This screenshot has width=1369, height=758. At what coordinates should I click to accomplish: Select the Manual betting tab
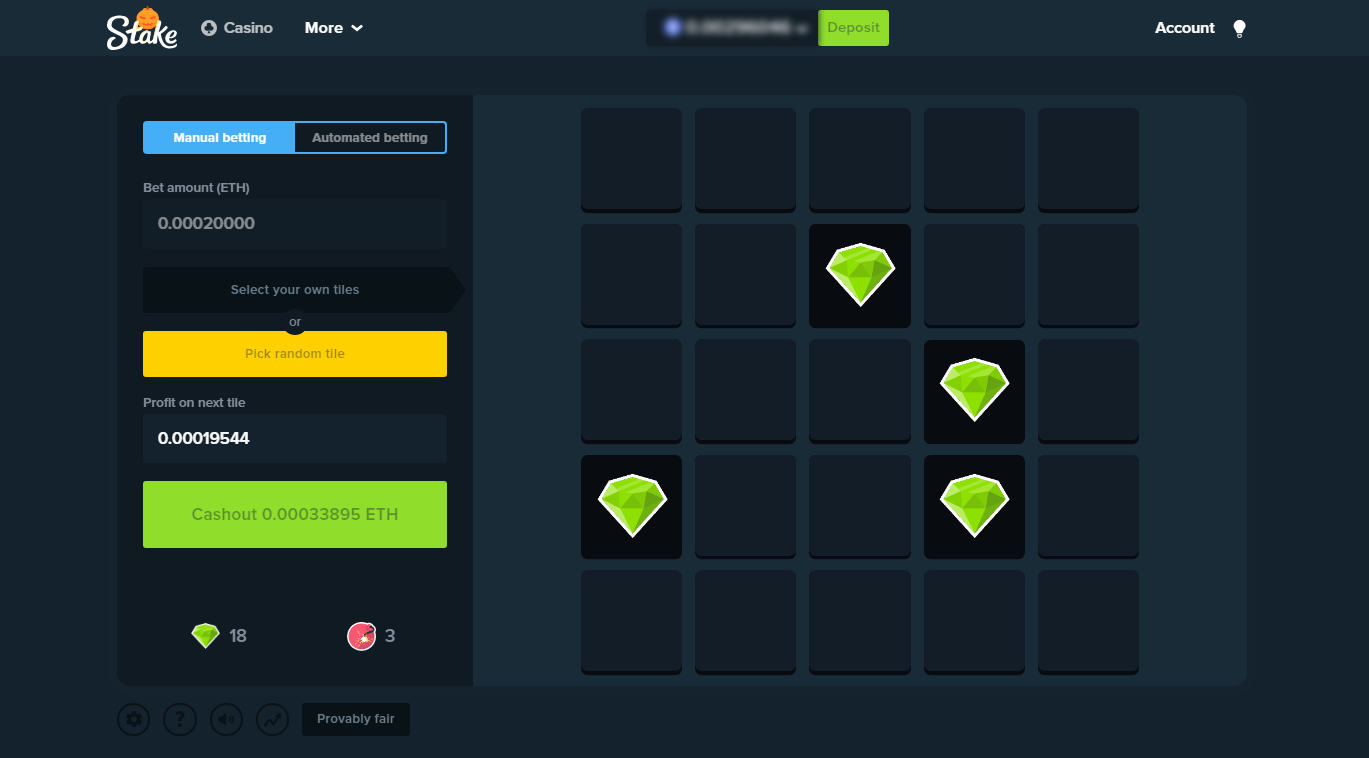click(x=219, y=137)
